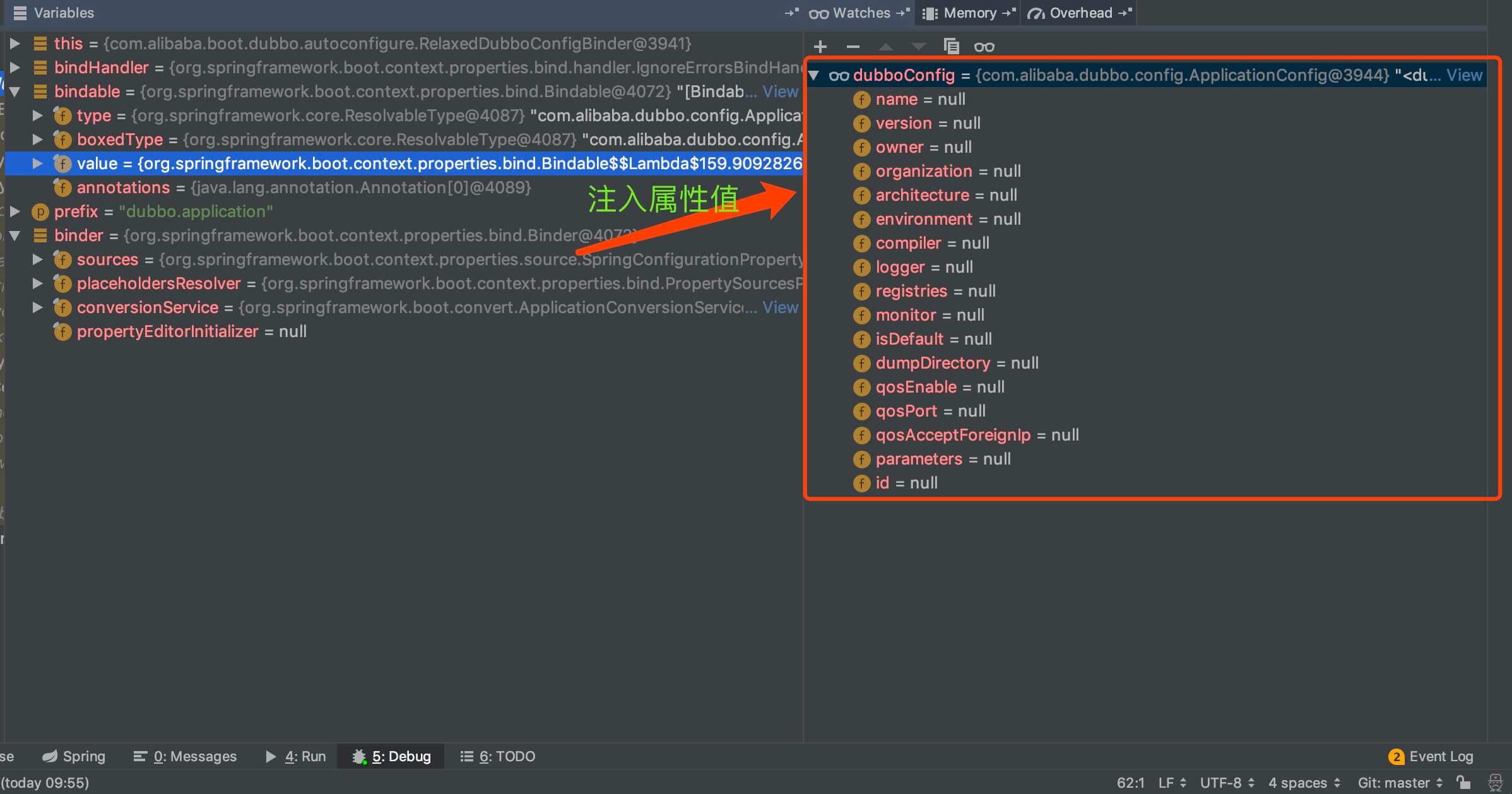The width and height of the screenshot is (1512, 794).
Task: Expand the sources field under binder
Action: tap(37, 259)
